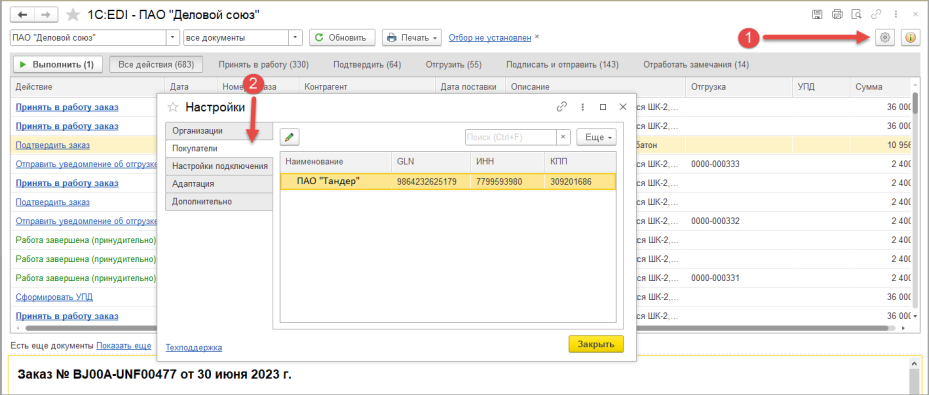Click the printer icon in title bar

coord(837,14)
